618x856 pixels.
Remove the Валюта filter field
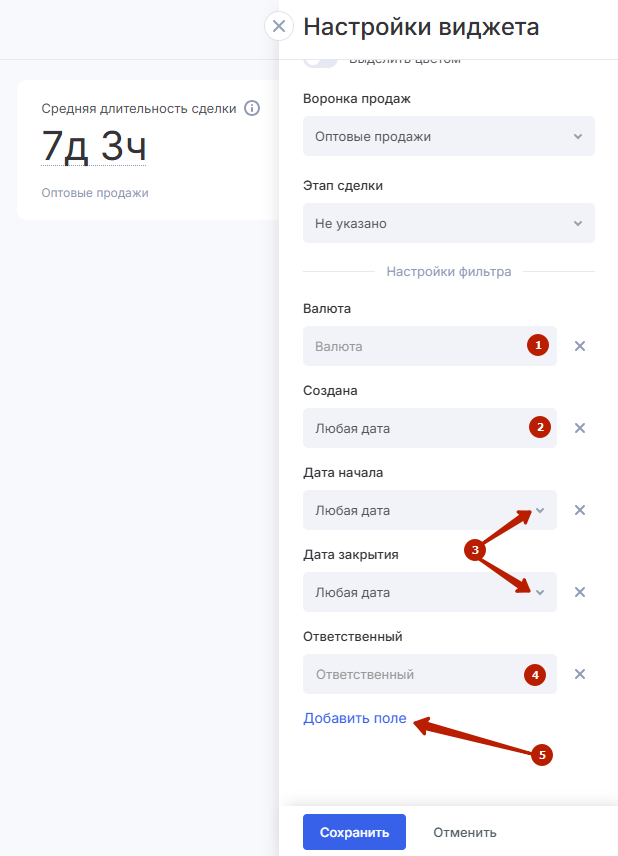(x=580, y=346)
